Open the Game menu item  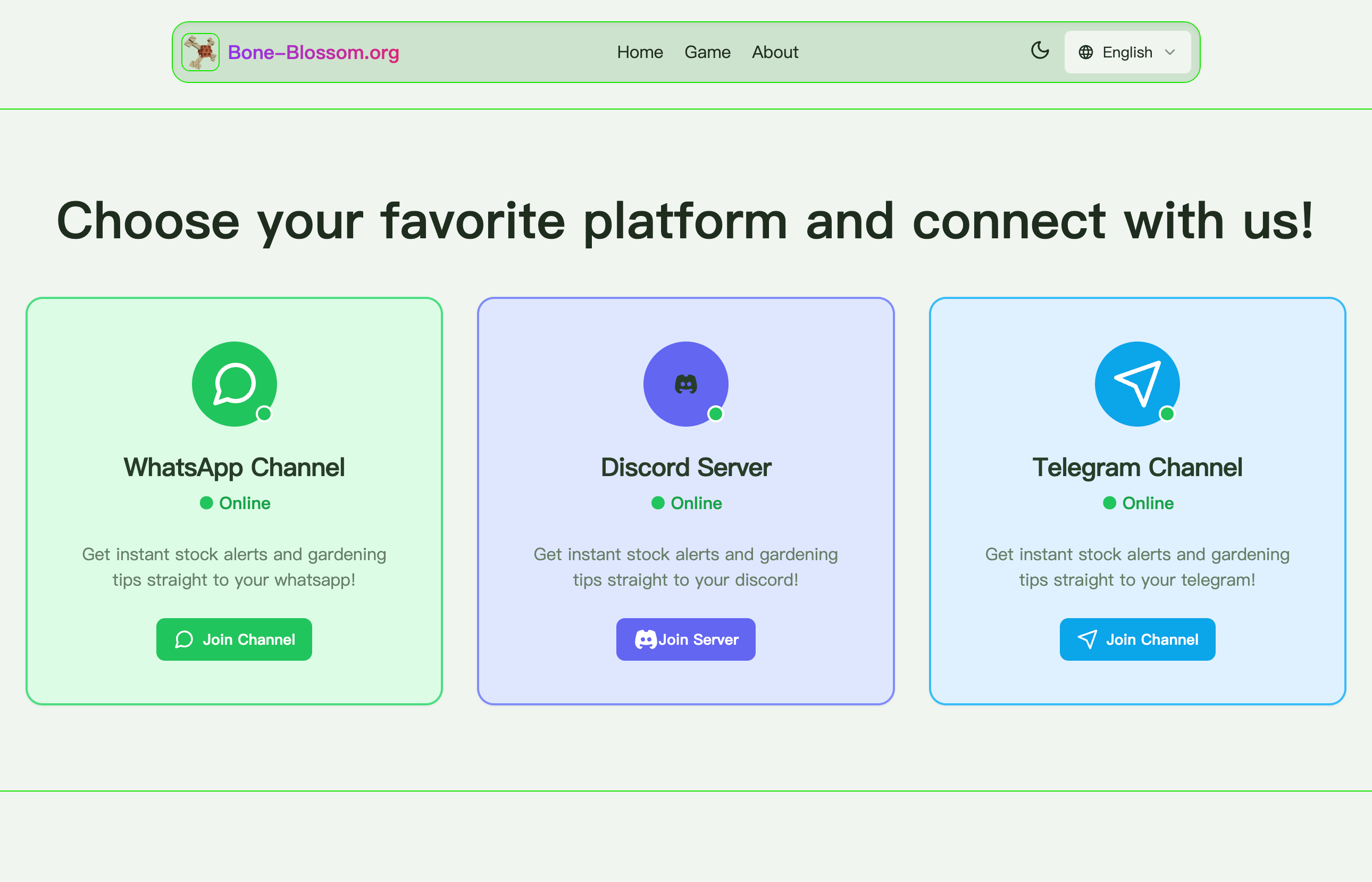point(707,52)
